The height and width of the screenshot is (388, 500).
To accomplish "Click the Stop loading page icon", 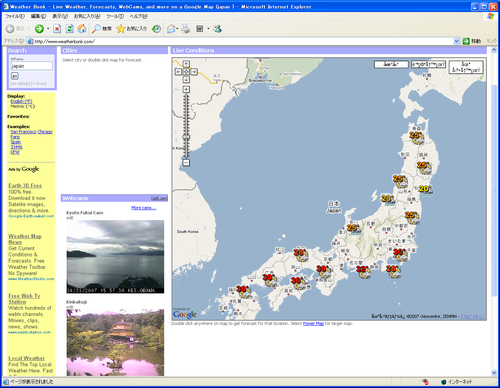I will (x=57, y=29).
